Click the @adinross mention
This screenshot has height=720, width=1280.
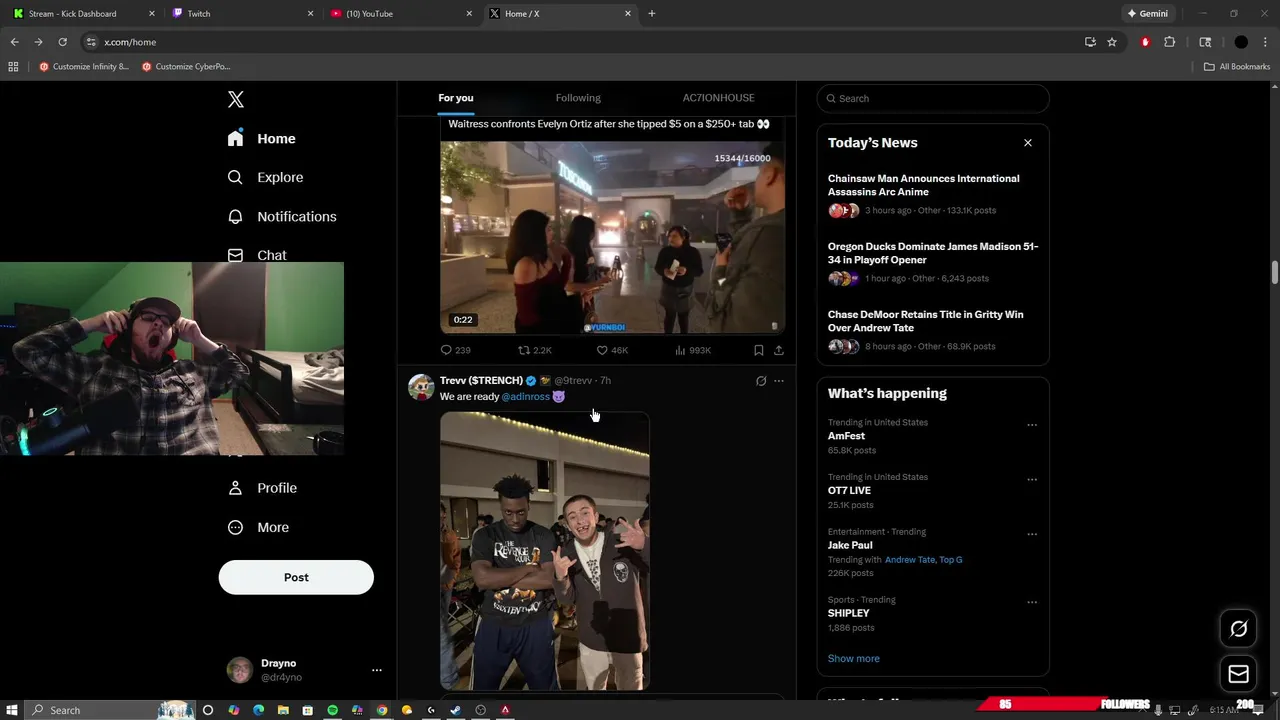click(525, 397)
